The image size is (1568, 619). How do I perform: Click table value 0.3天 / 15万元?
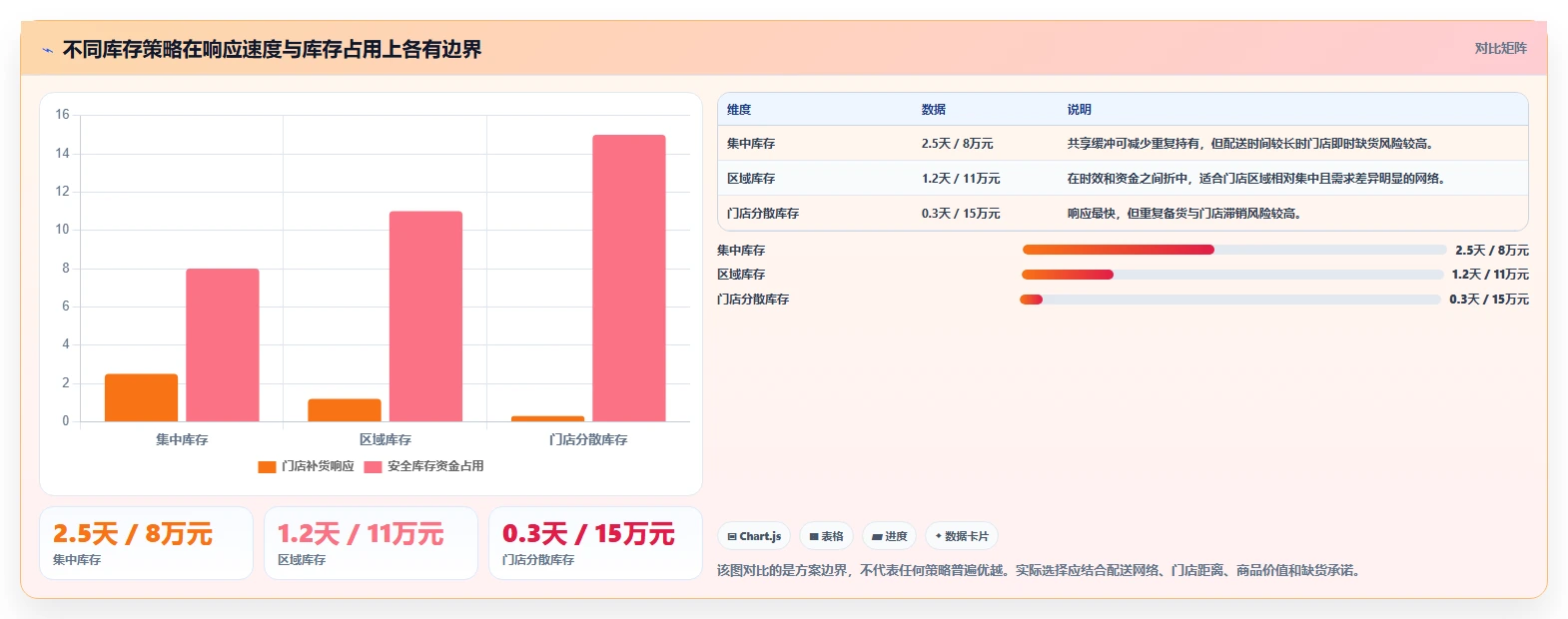coord(961,214)
